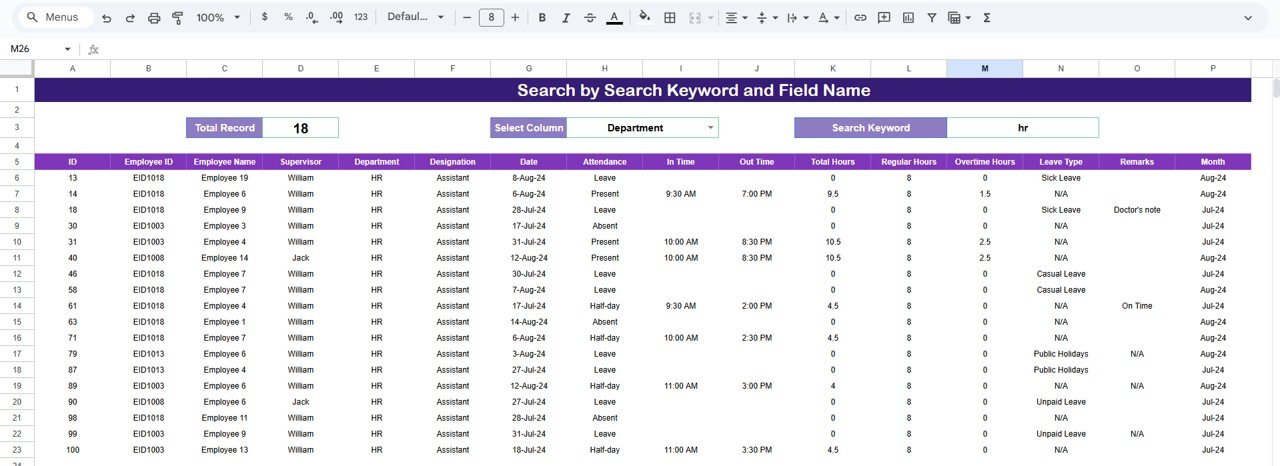Click the Overtime Hours header cell
1280x466 pixels.
coord(984,161)
